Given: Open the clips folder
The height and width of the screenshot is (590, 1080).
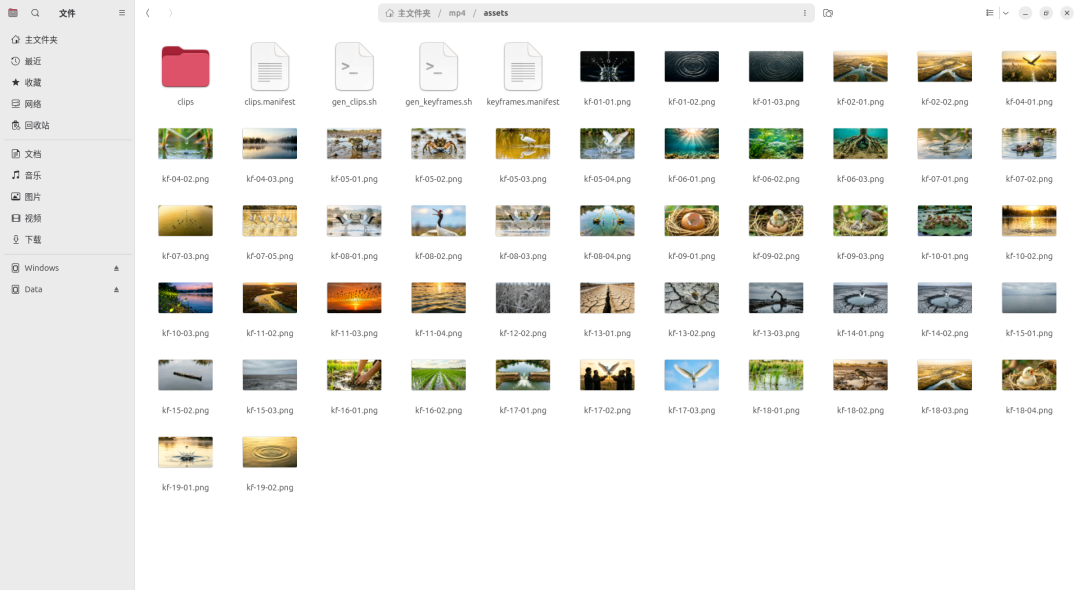Looking at the screenshot, I should (x=185, y=67).
